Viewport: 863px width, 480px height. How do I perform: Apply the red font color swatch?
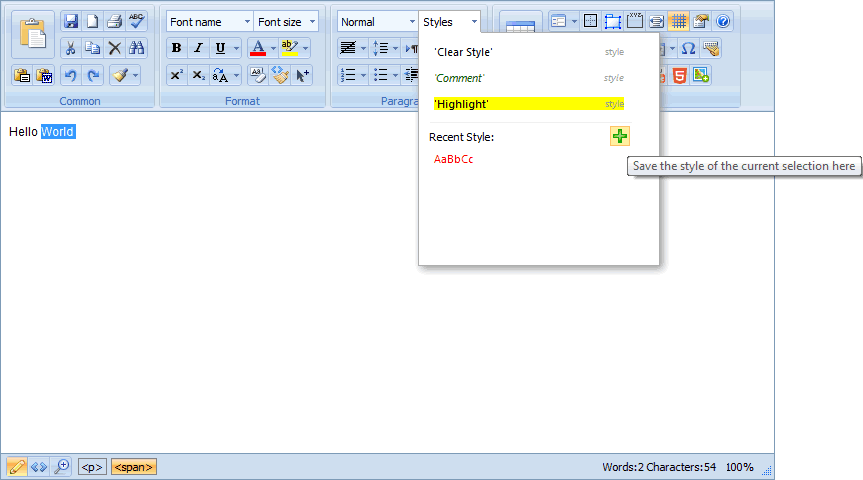(x=257, y=48)
